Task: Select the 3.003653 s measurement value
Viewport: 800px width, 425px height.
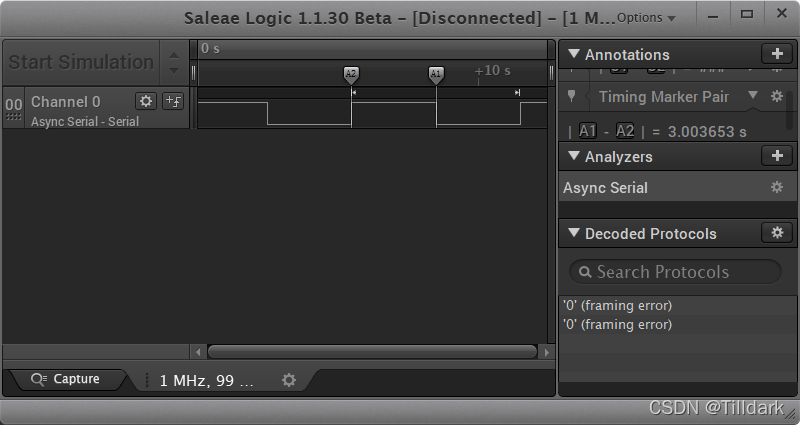Action: [707, 132]
